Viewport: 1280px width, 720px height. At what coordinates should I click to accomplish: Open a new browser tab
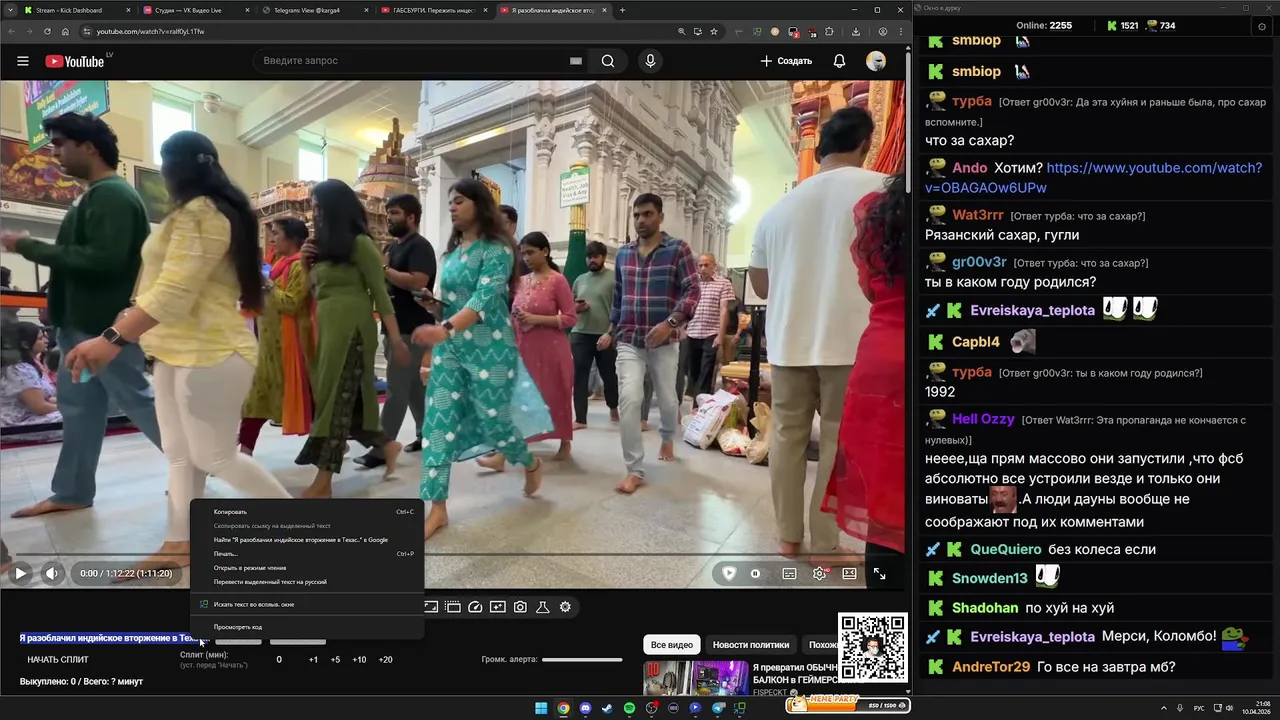click(x=622, y=10)
